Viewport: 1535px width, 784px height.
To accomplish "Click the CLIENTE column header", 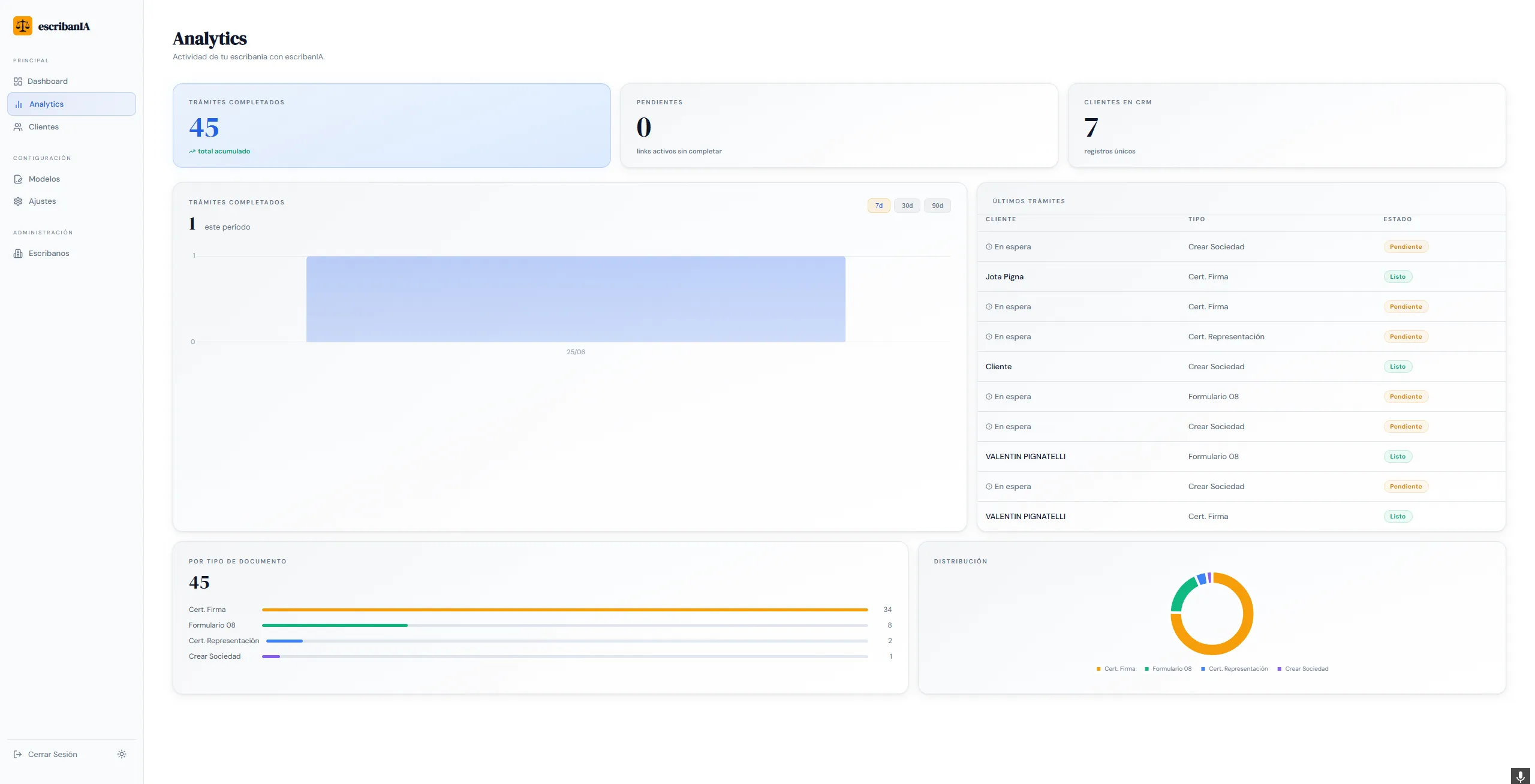I will [x=1001, y=219].
